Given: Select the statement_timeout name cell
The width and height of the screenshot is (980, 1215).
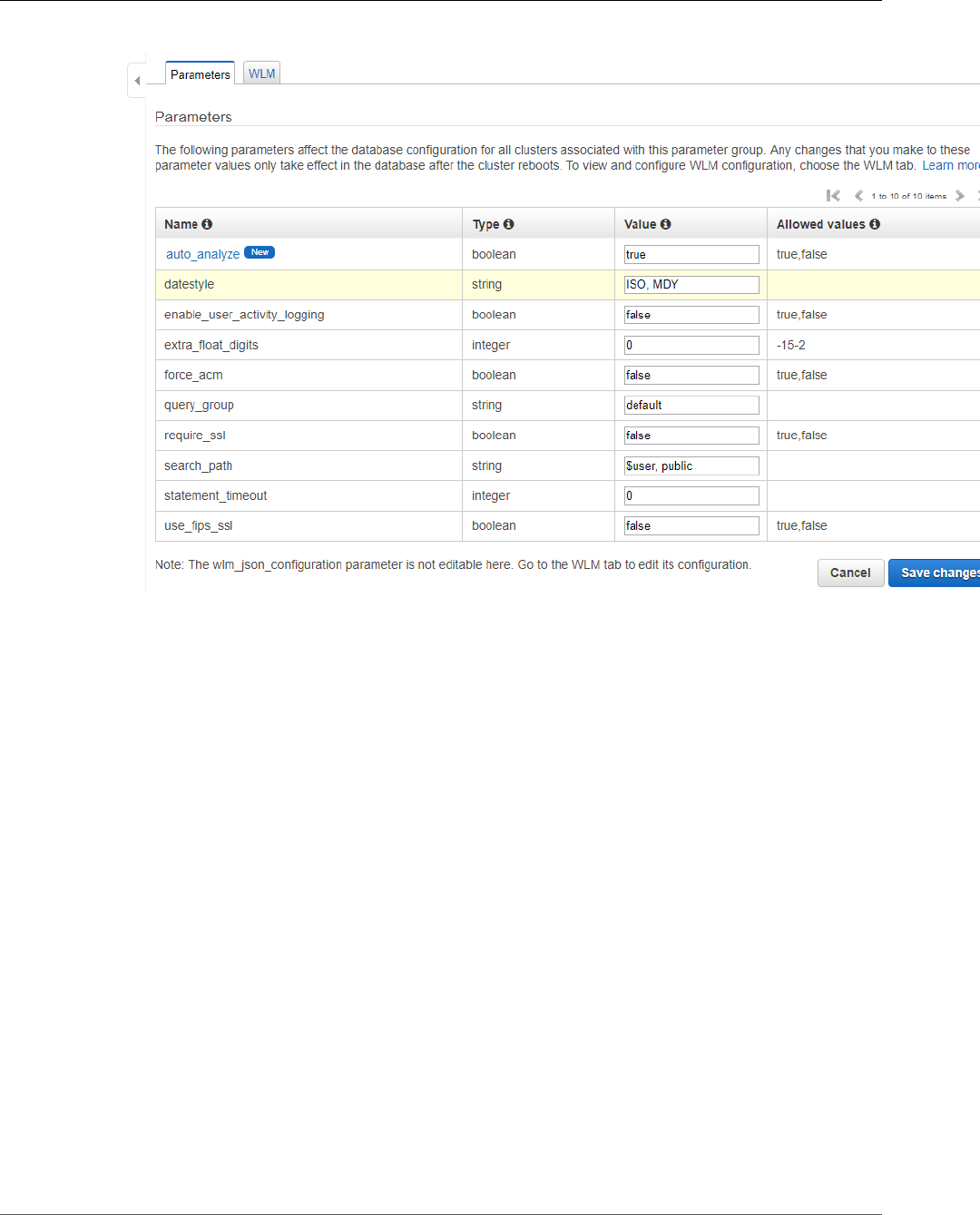Looking at the screenshot, I should pos(309,495).
